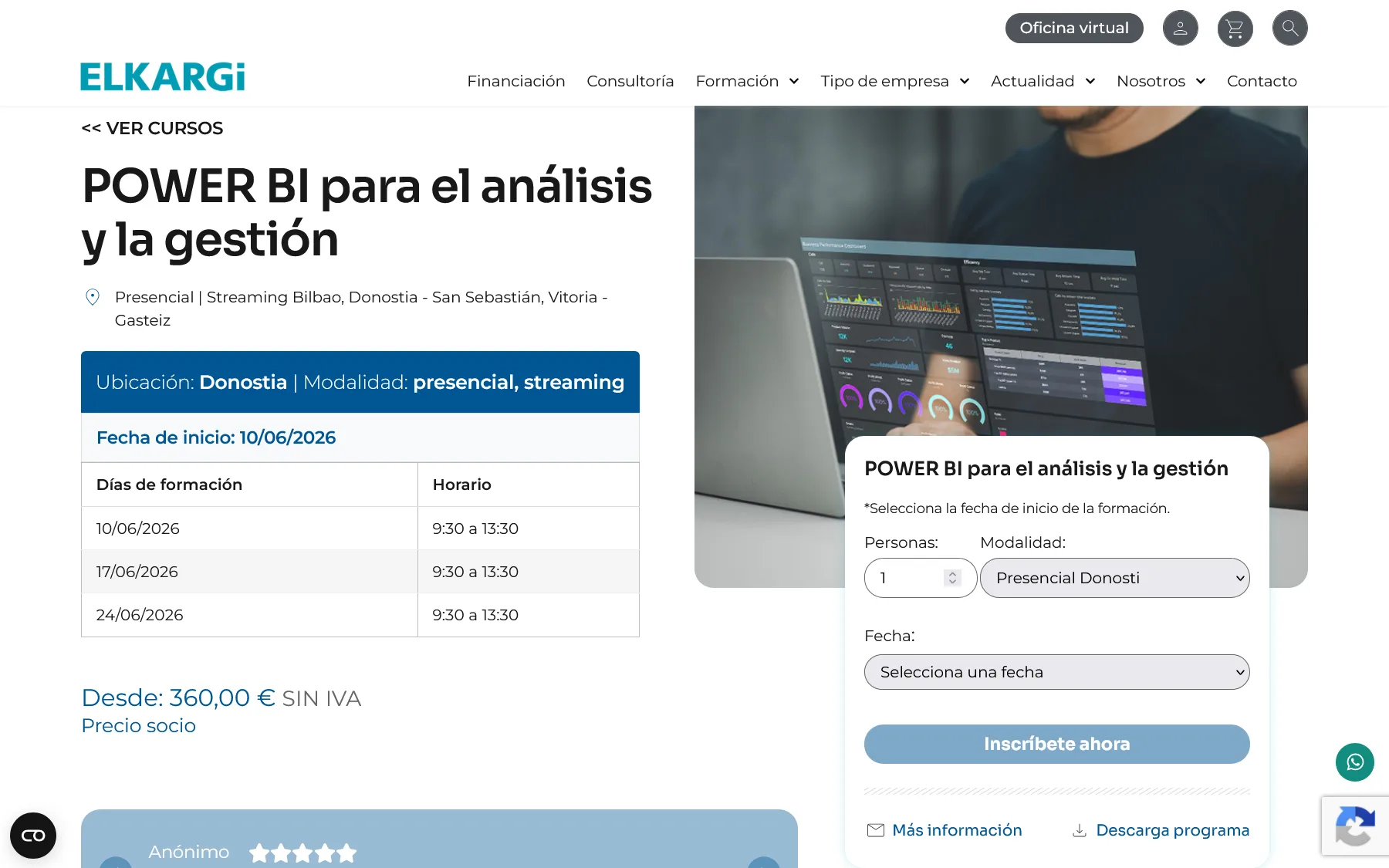
Task: Click the 24/06/2026 table cell
Action: (x=249, y=615)
